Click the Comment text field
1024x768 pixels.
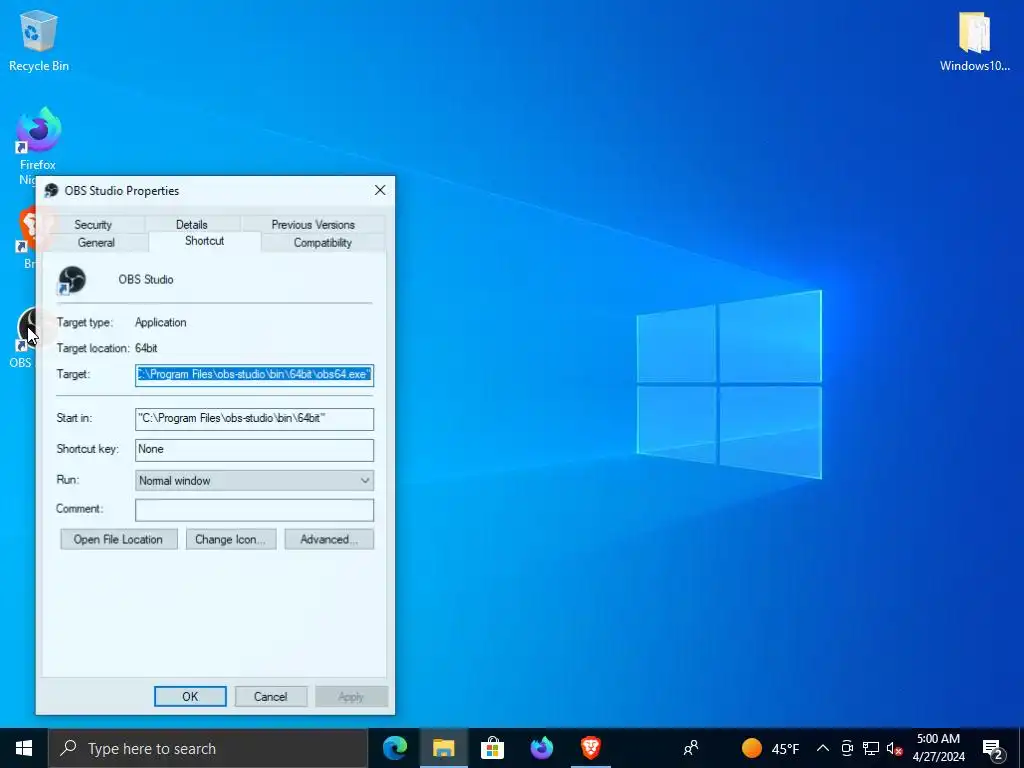(254, 510)
